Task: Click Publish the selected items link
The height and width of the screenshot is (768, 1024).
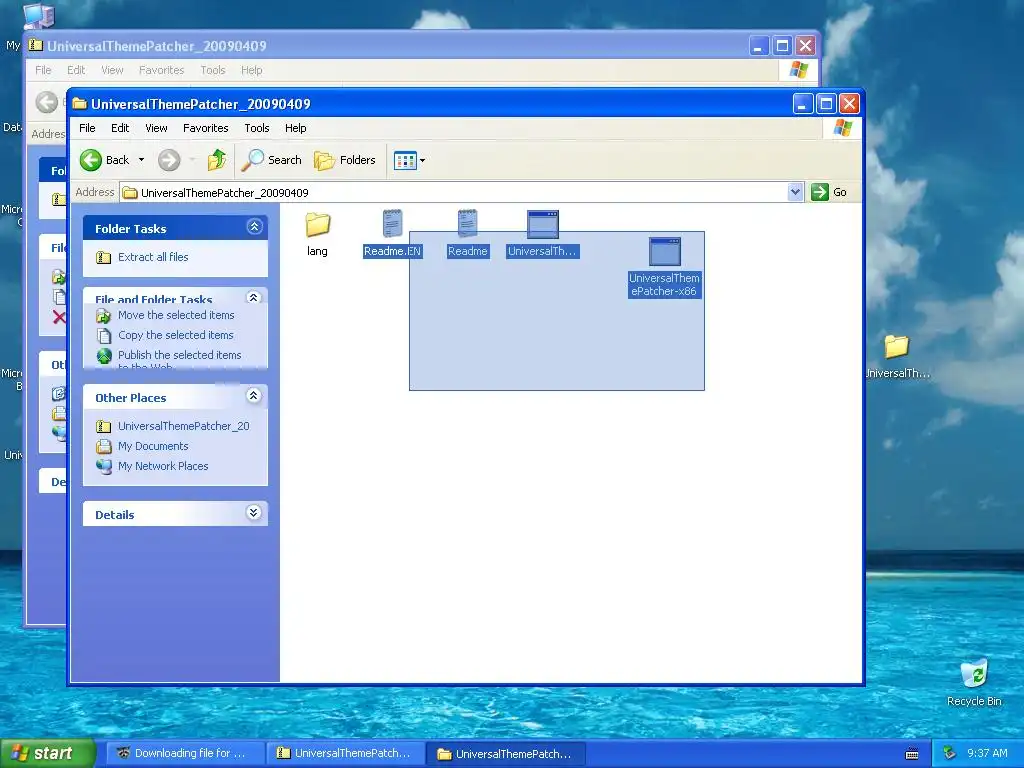Action: click(180, 355)
